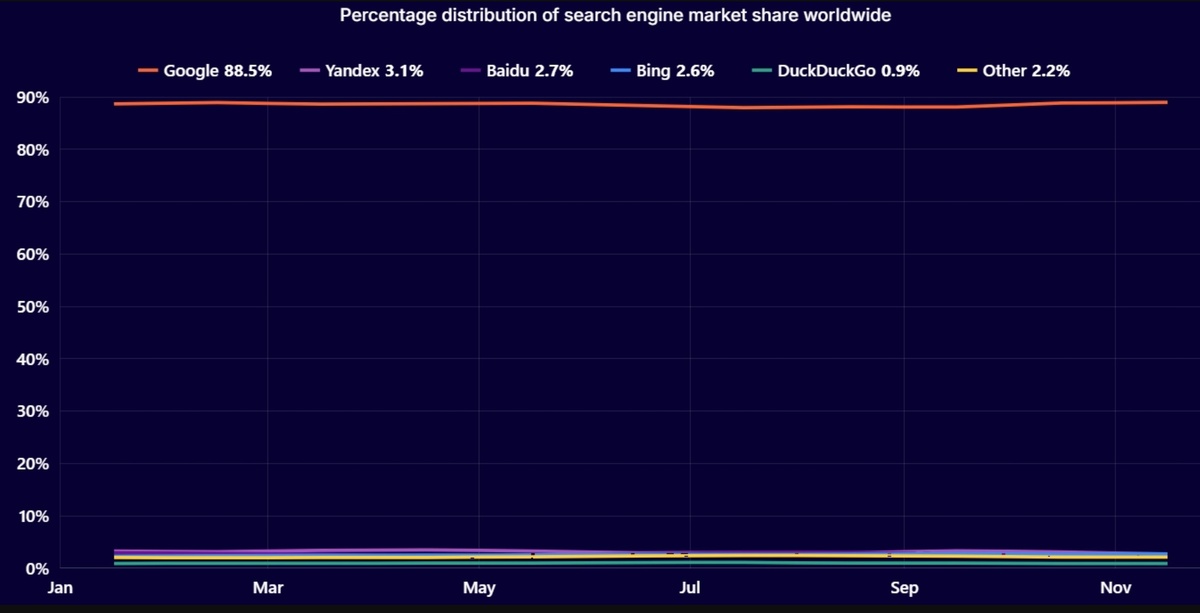Viewport: 1200px width, 613px height.
Task: Toggle the Bing 2.6% legend entry
Action: pos(662,71)
